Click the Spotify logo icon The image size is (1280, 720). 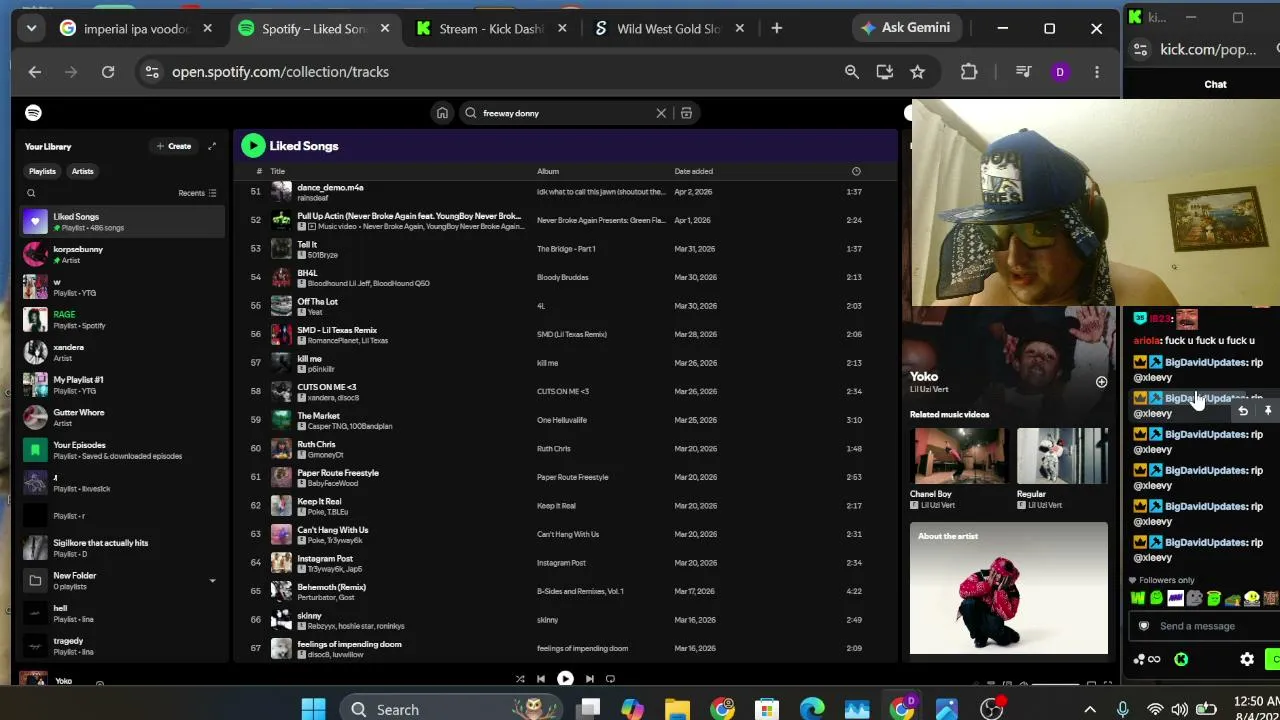pos(34,113)
